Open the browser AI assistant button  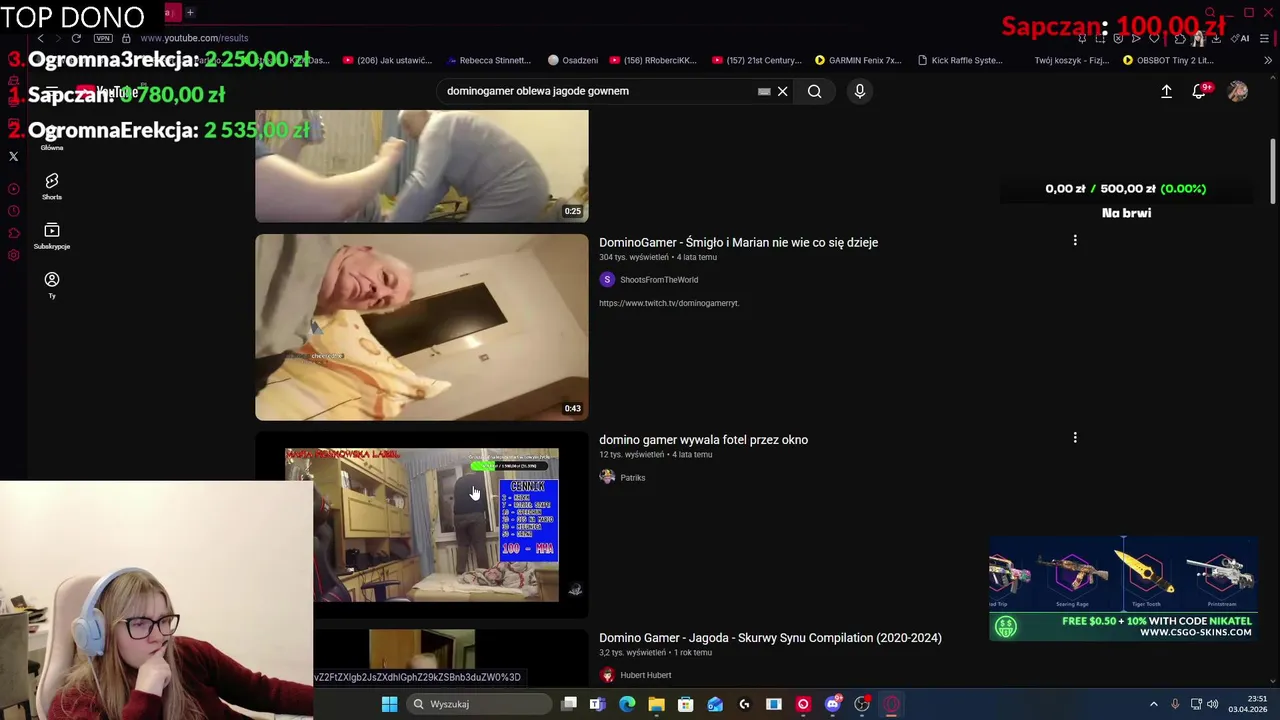coord(1241,38)
